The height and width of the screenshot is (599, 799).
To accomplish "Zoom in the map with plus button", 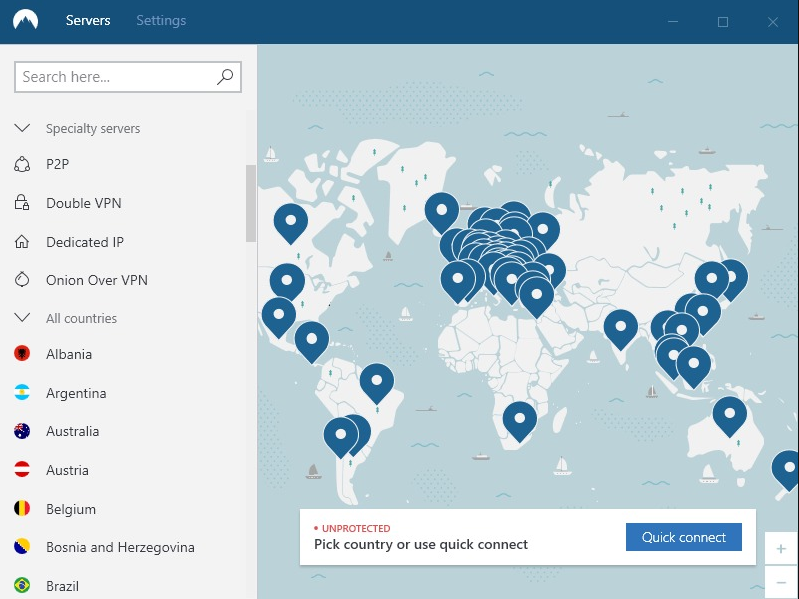I will tap(781, 549).
